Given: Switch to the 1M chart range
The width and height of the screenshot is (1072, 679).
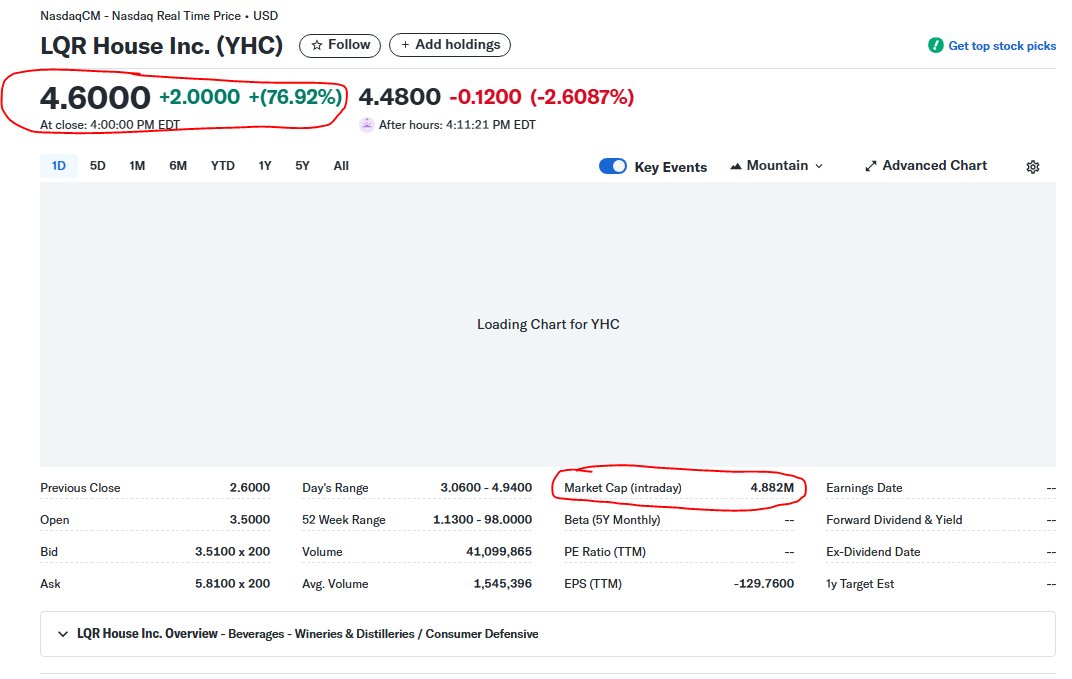Looking at the screenshot, I should coord(137,165).
